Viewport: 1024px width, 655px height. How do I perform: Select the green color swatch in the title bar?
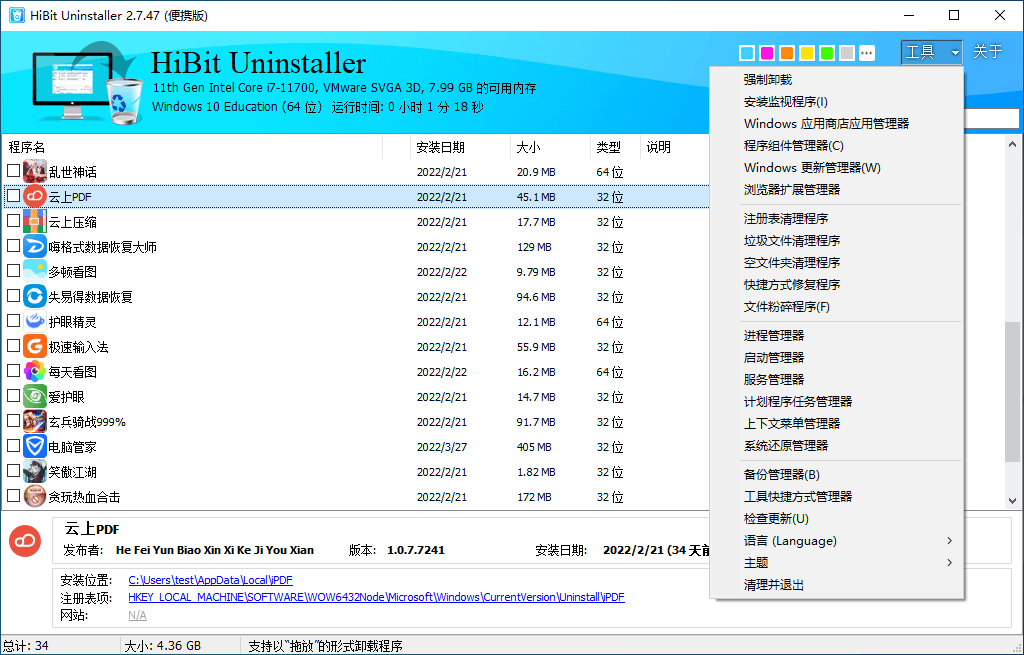point(827,52)
